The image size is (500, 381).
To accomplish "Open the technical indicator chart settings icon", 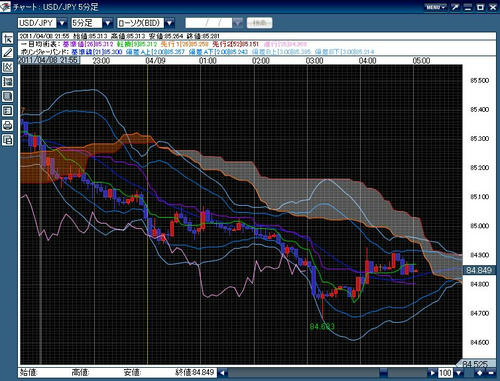I will click(8, 67).
